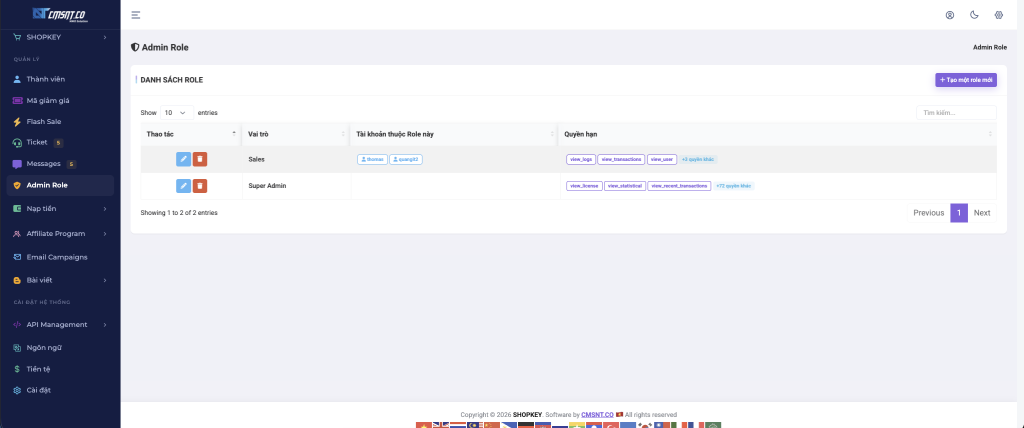Screen dimensions: 1024x428
Task: Open the Show entries count dropdown
Action: 177,113
